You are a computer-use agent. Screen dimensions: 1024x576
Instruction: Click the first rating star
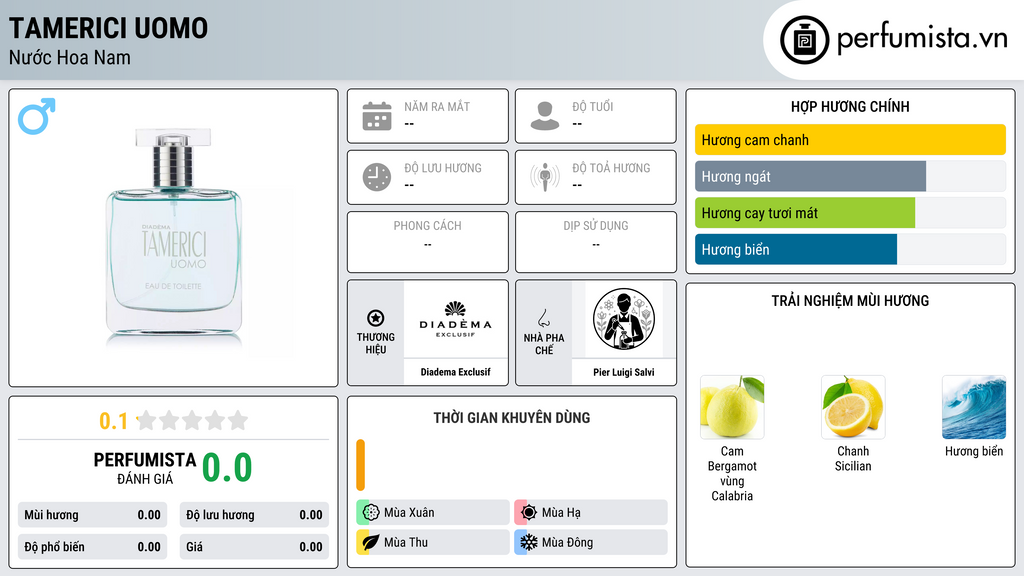[x=147, y=420]
